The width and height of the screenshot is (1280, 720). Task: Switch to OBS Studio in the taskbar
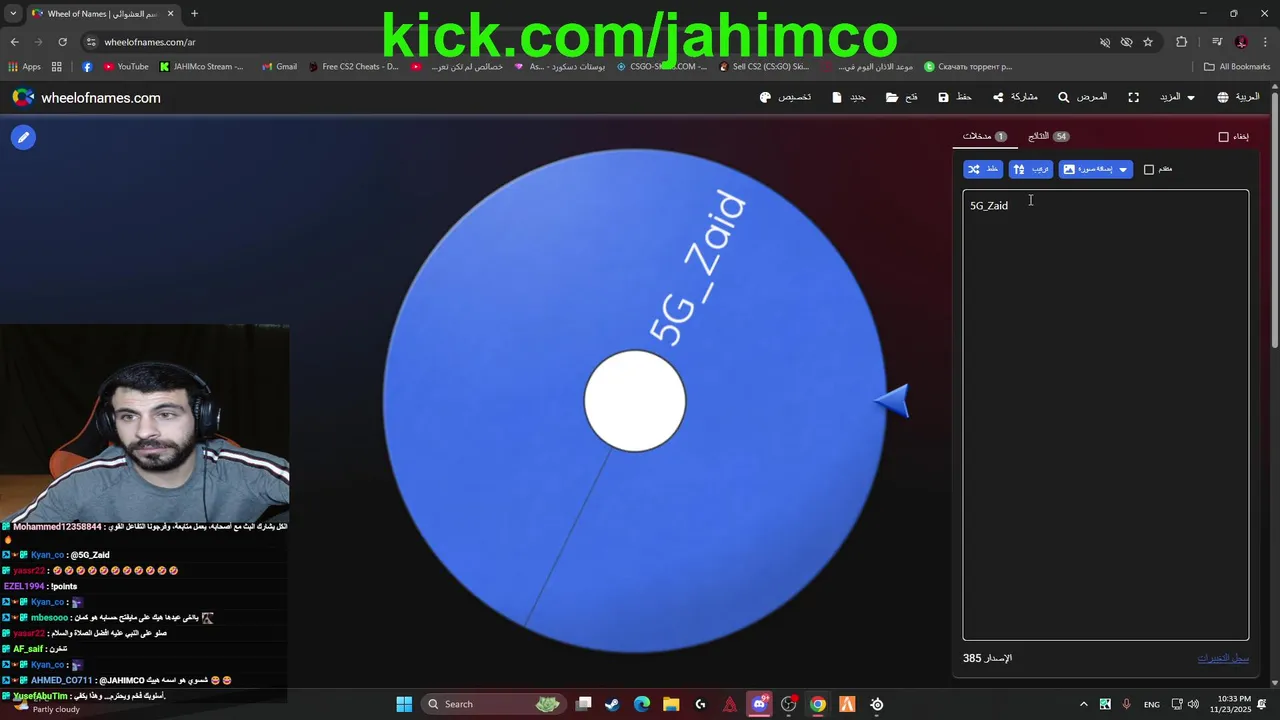[x=789, y=704]
